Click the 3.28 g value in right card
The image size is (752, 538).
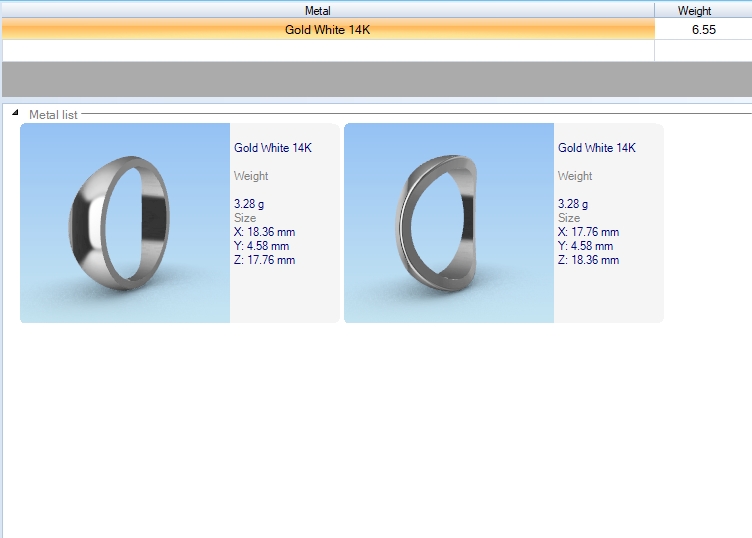[x=573, y=204]
